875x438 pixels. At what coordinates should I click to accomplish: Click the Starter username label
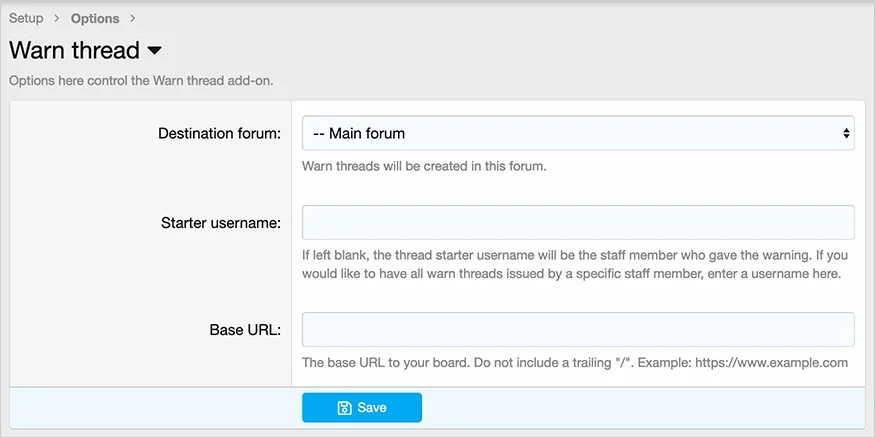pyautogui.click(x=221, y=223)
